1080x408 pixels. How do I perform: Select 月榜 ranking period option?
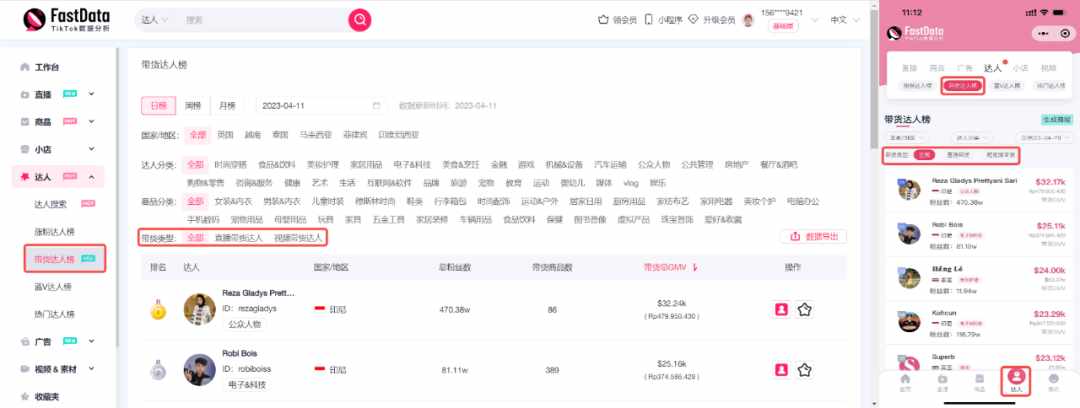227,105
